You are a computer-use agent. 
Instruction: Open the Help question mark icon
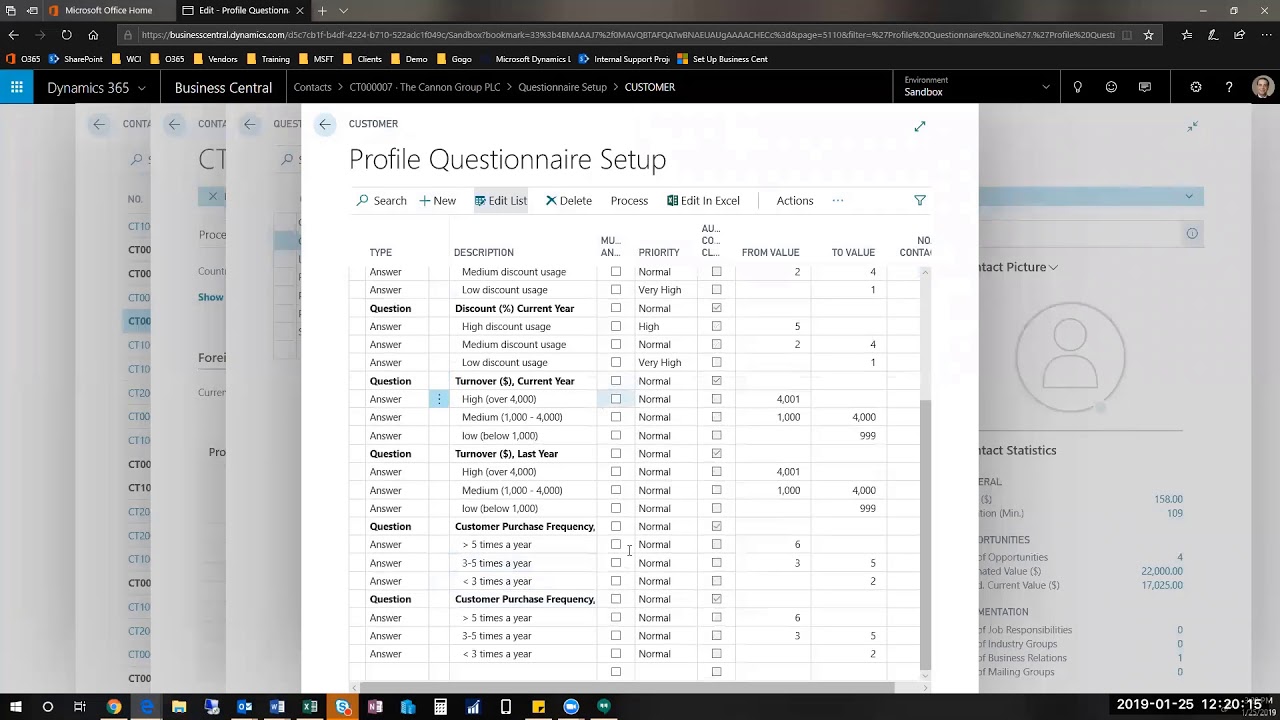(x=1229, y=87)
